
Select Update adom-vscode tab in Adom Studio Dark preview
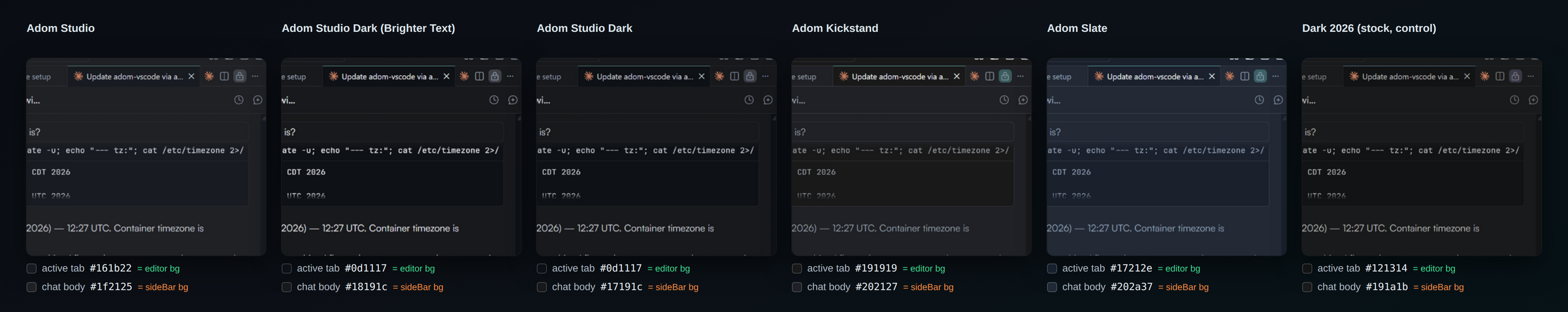[x=644, y=76]
